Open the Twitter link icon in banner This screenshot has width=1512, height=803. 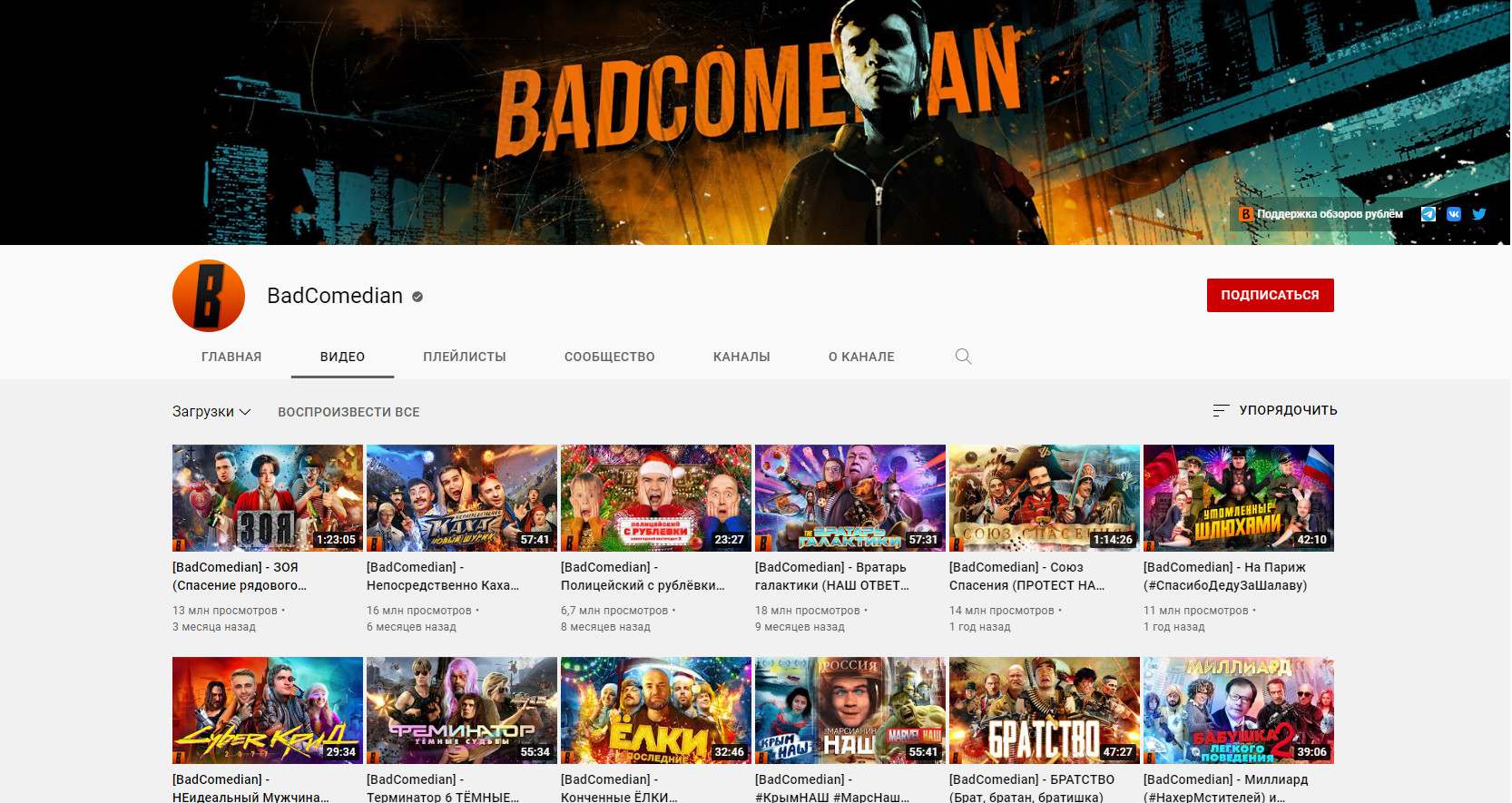tap(1479, 214)
